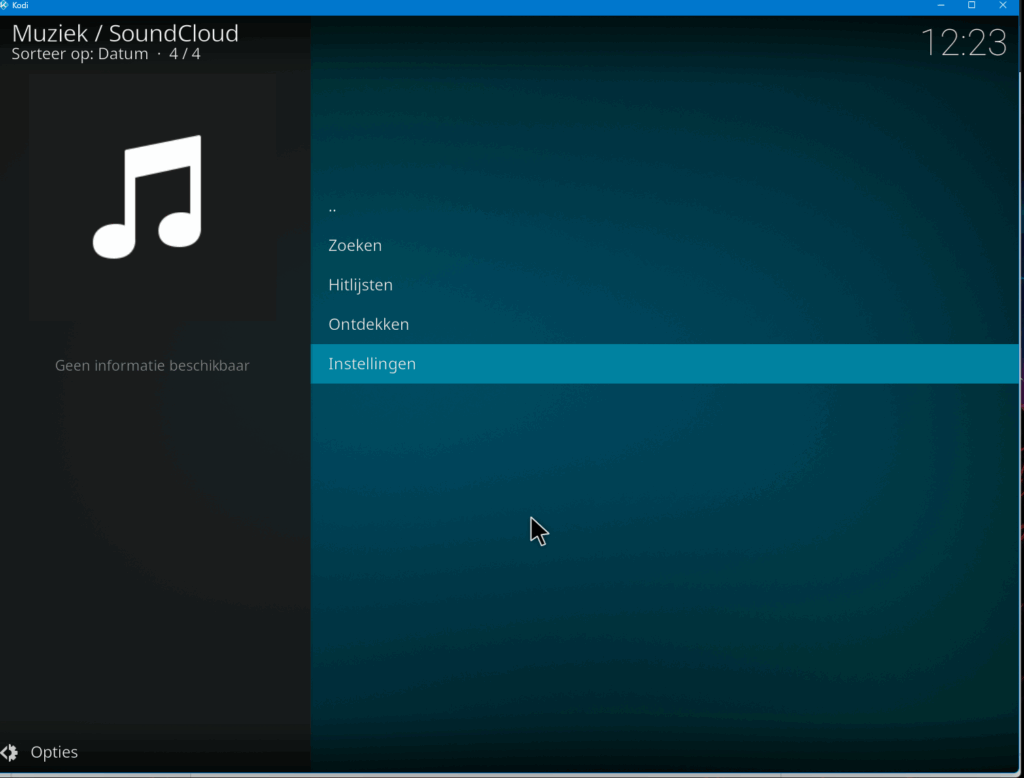The height and width of the screenshot is (778, 1024).
Task: Click the Opties gear icon
Action: [10, 753]
